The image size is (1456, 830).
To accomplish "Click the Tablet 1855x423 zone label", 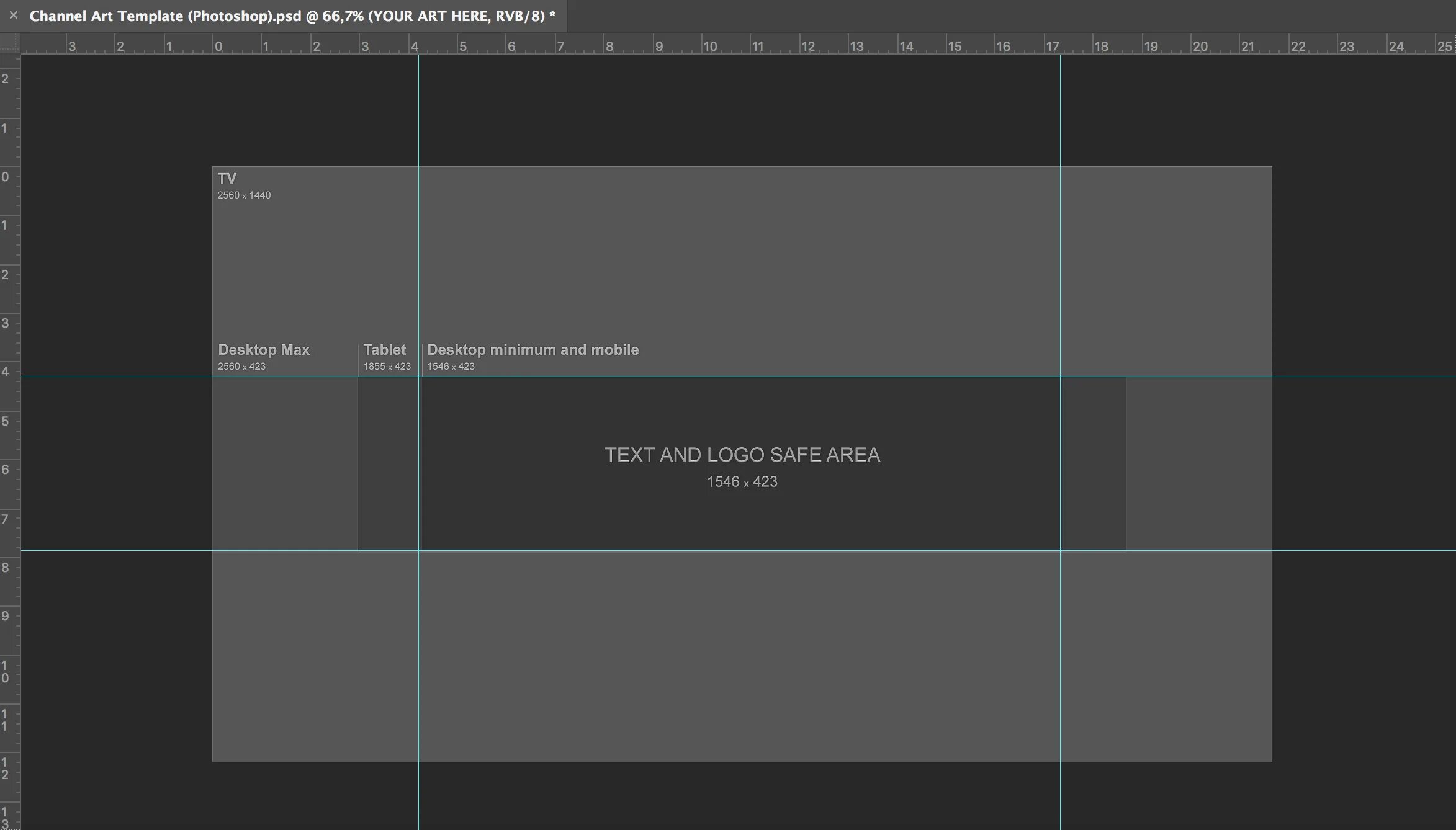I will [x=385, y=356].
